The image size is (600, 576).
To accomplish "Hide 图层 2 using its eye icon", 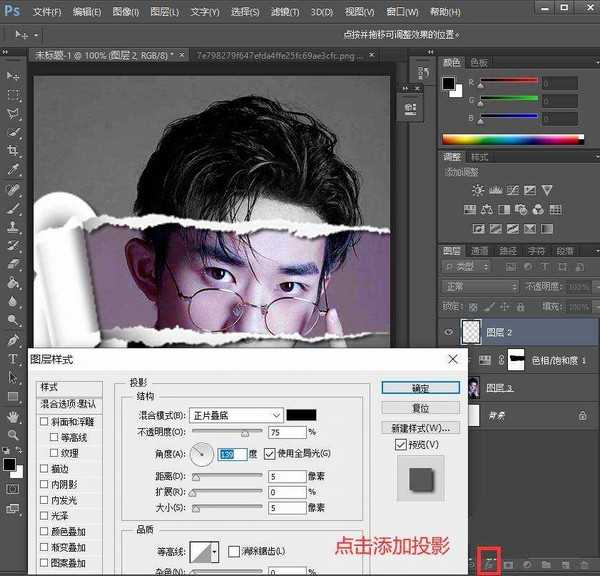I will pos(448,333).
